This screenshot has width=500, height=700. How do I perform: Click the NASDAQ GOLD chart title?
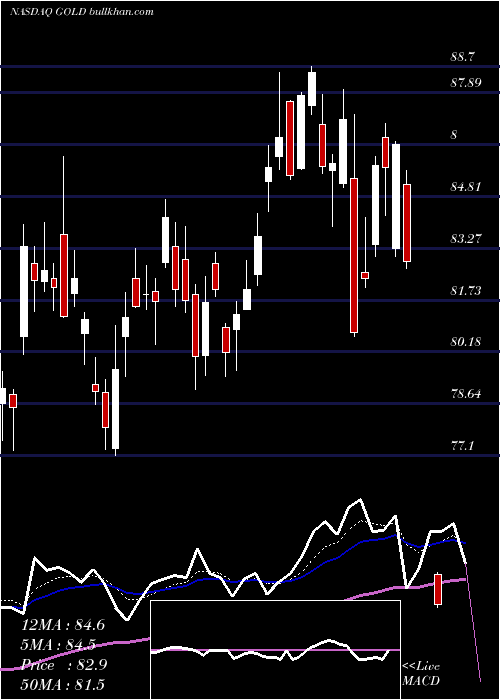click(x=82, y=11)
